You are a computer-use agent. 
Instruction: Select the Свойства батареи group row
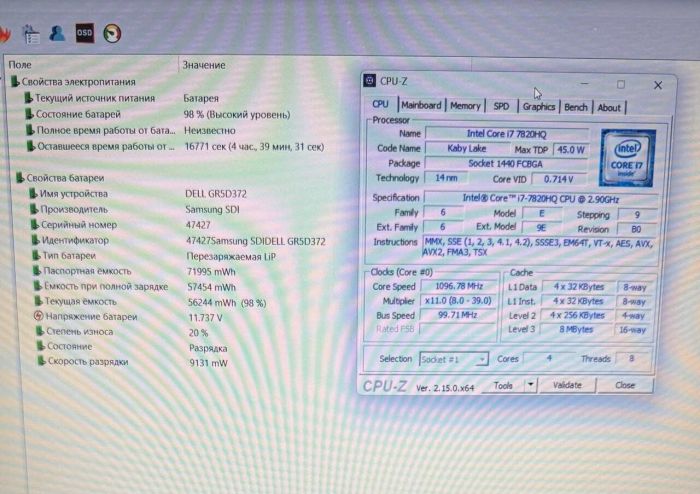60,178
